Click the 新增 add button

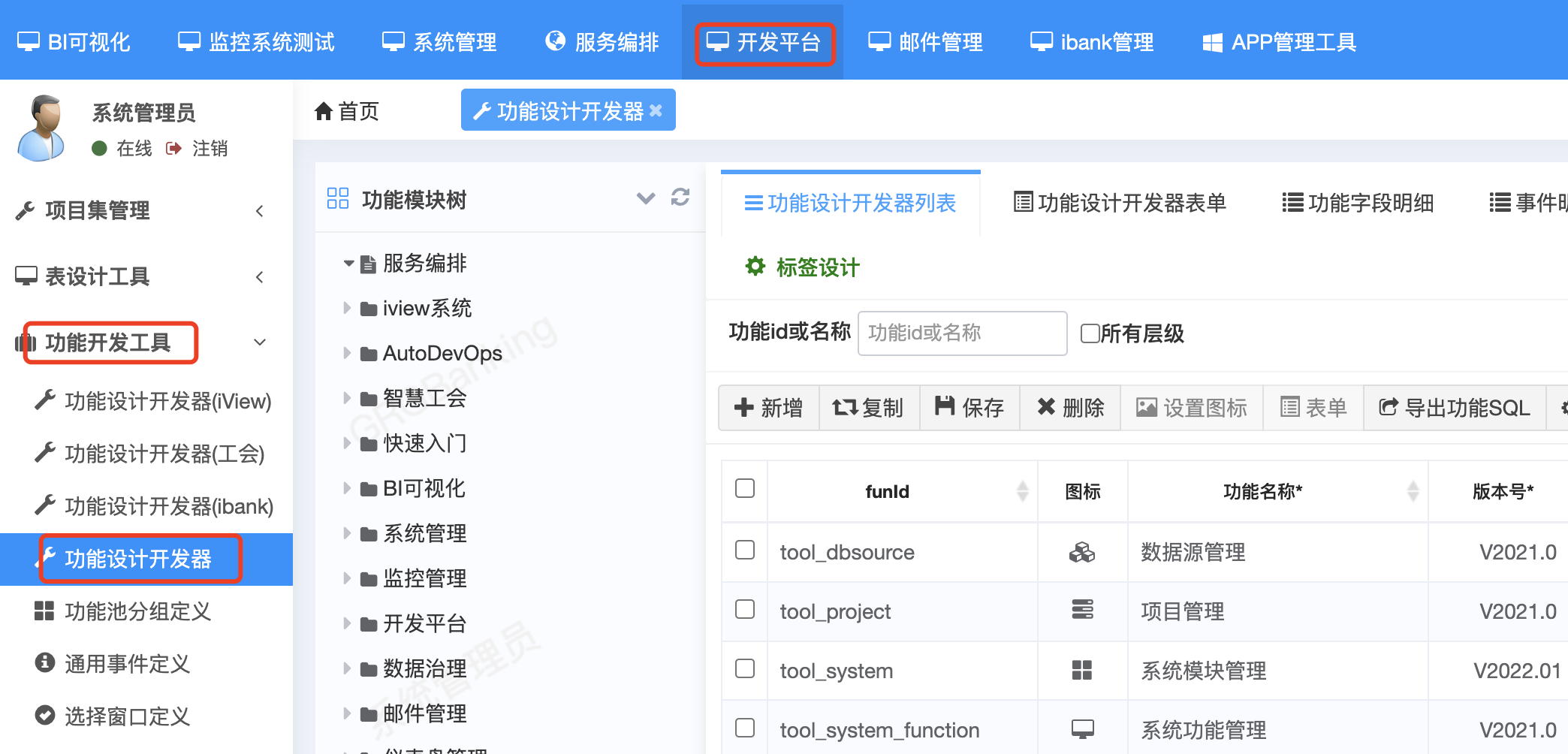[768, 408]
